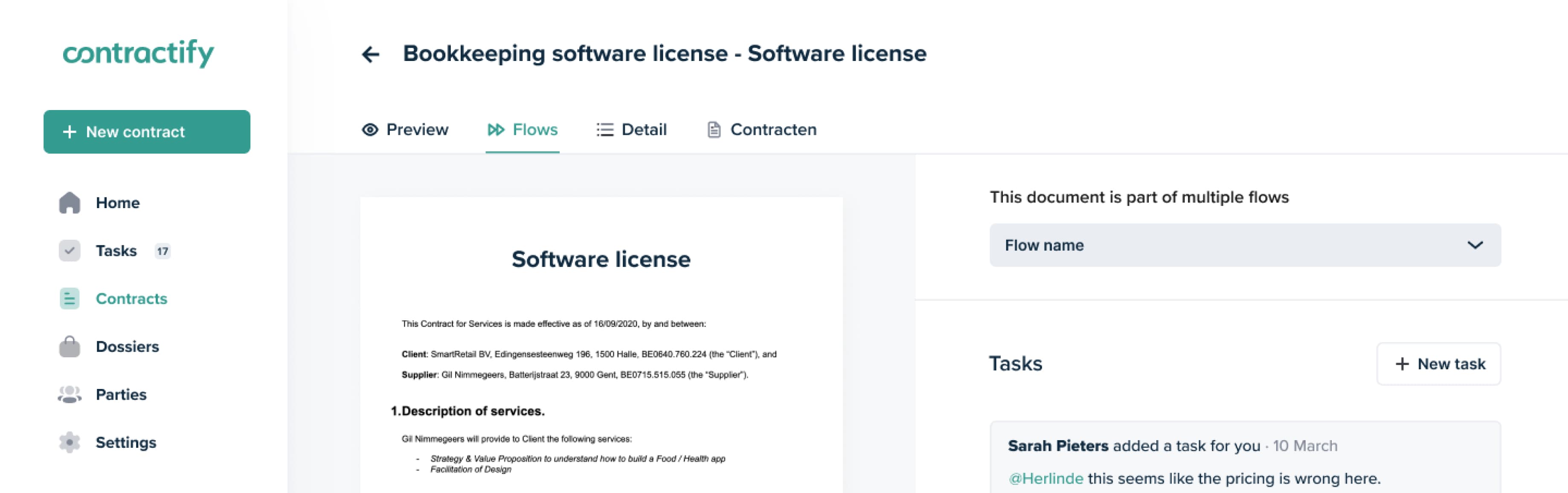Open Home in the sidebar
The height and width of the screenshot is (493, 1568).
coord(99,203)
